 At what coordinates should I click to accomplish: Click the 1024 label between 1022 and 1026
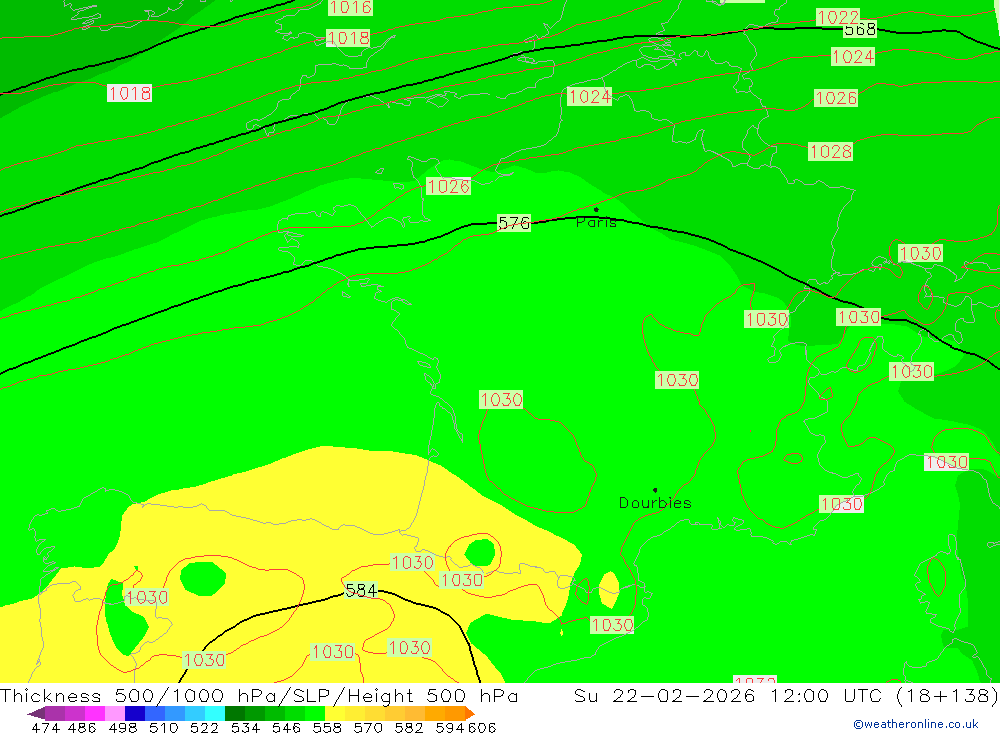click(853, 57)
